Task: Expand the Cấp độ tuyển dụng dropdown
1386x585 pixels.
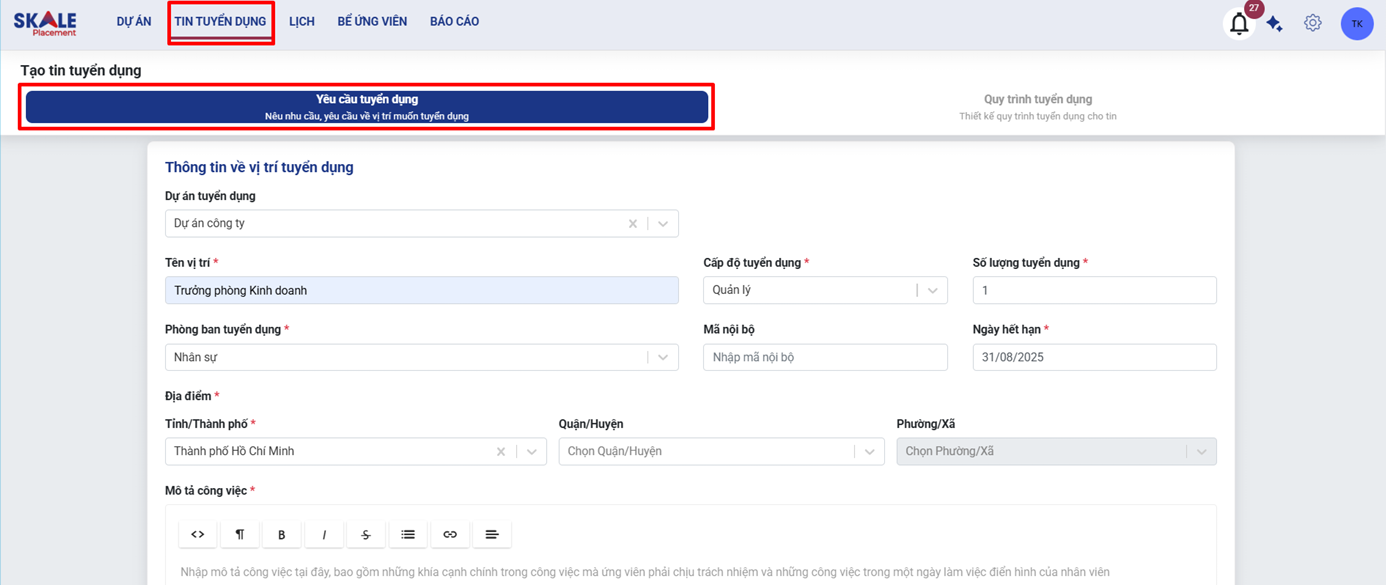Action: coord(932,291)
